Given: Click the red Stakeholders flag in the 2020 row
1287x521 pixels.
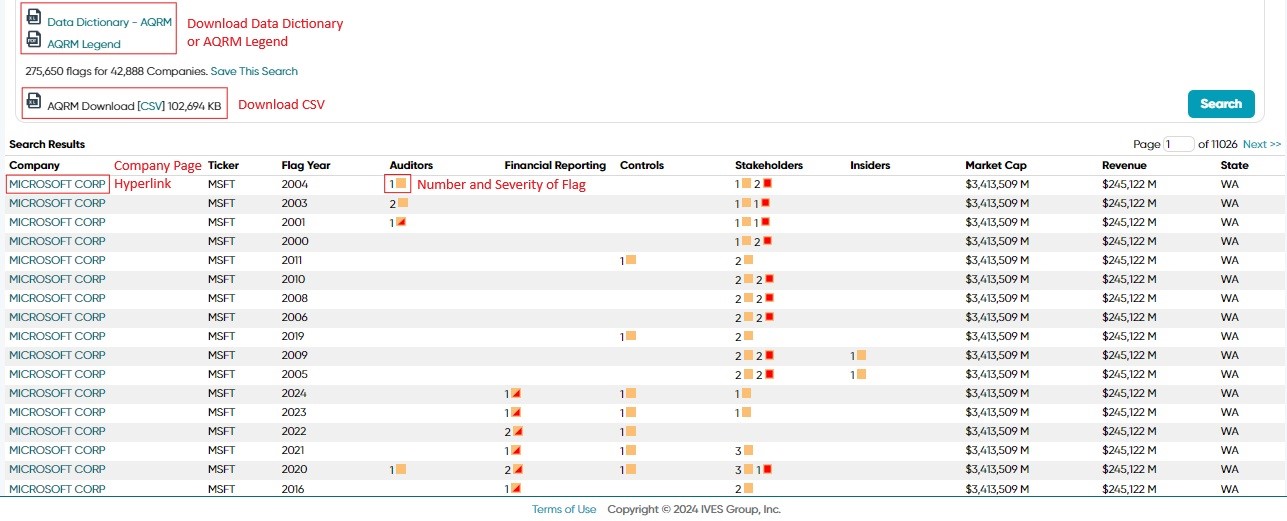Looking at the screenshot, I should 767,469.
